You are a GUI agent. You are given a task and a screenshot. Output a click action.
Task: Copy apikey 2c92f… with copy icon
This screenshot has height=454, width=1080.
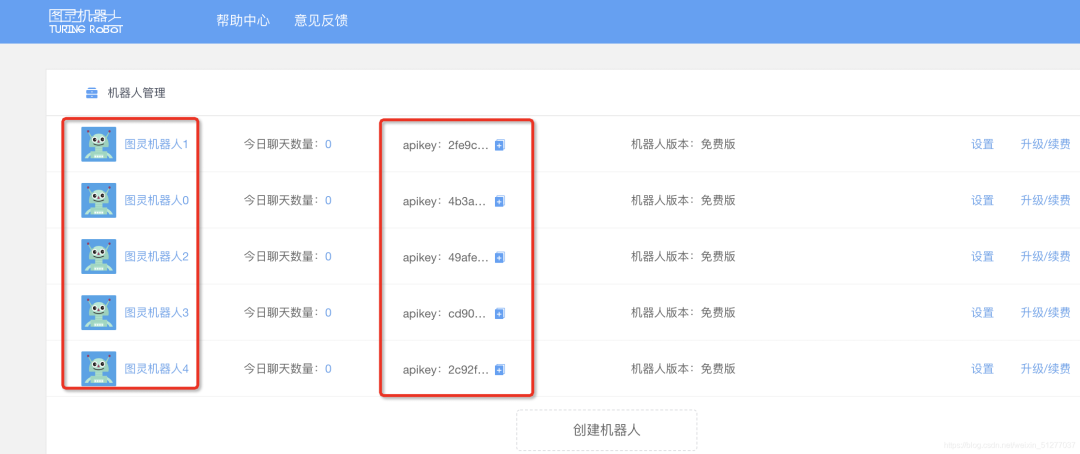tap(500, 369)
